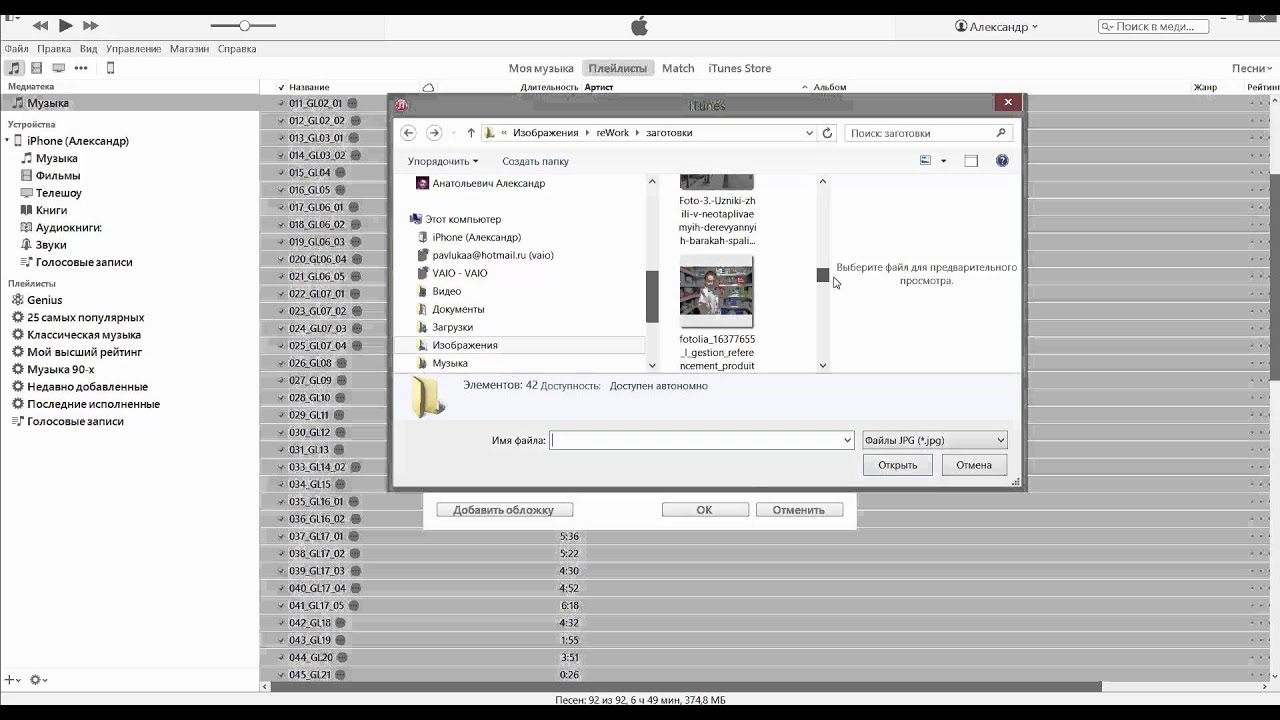Open the Файлы JPG file type combo
This screenshot has width=1280, height=720.
click(934, 440)
